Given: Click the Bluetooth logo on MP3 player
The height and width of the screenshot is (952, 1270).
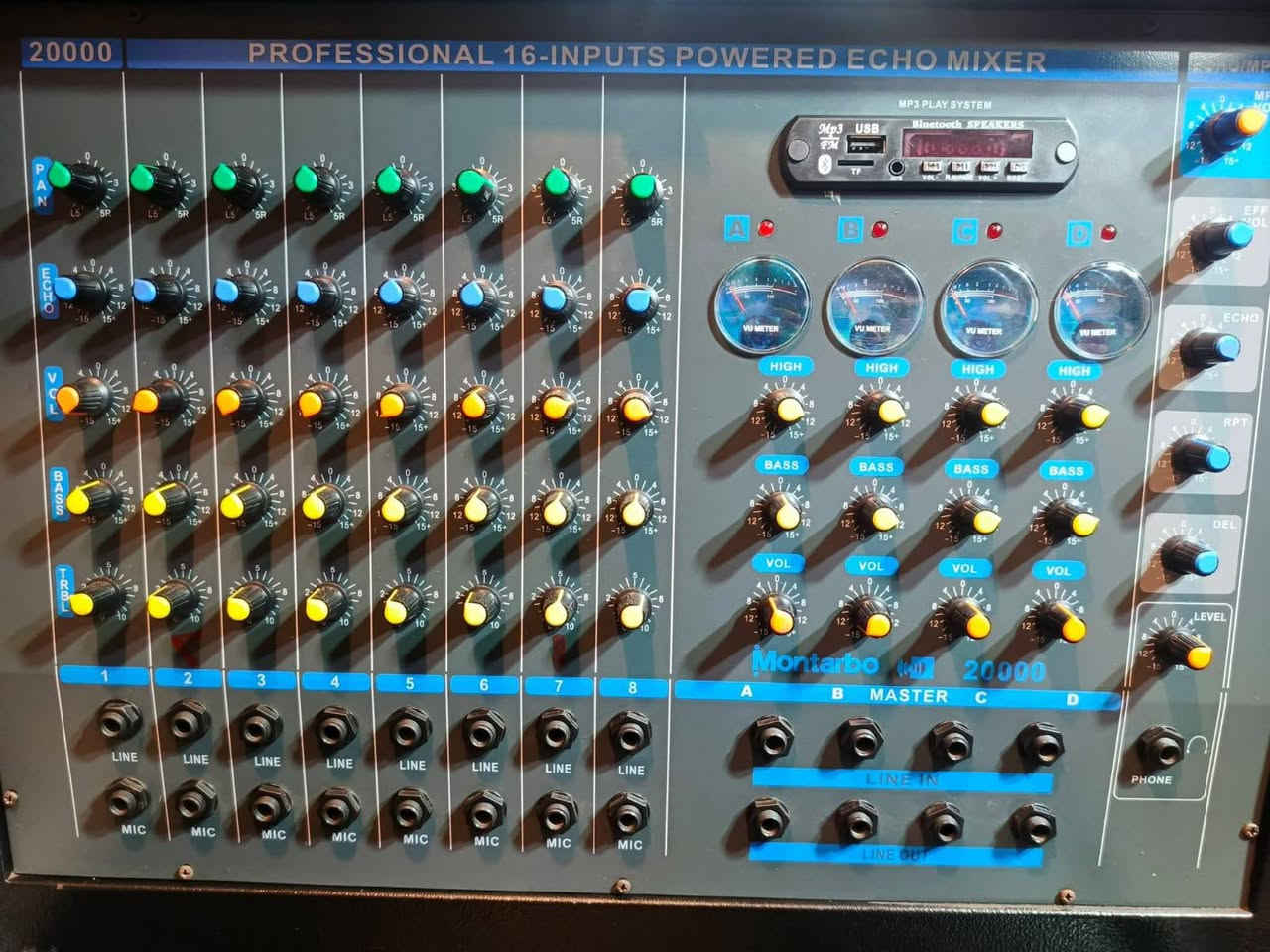Looking at the screenshot, I should (825, 165).
